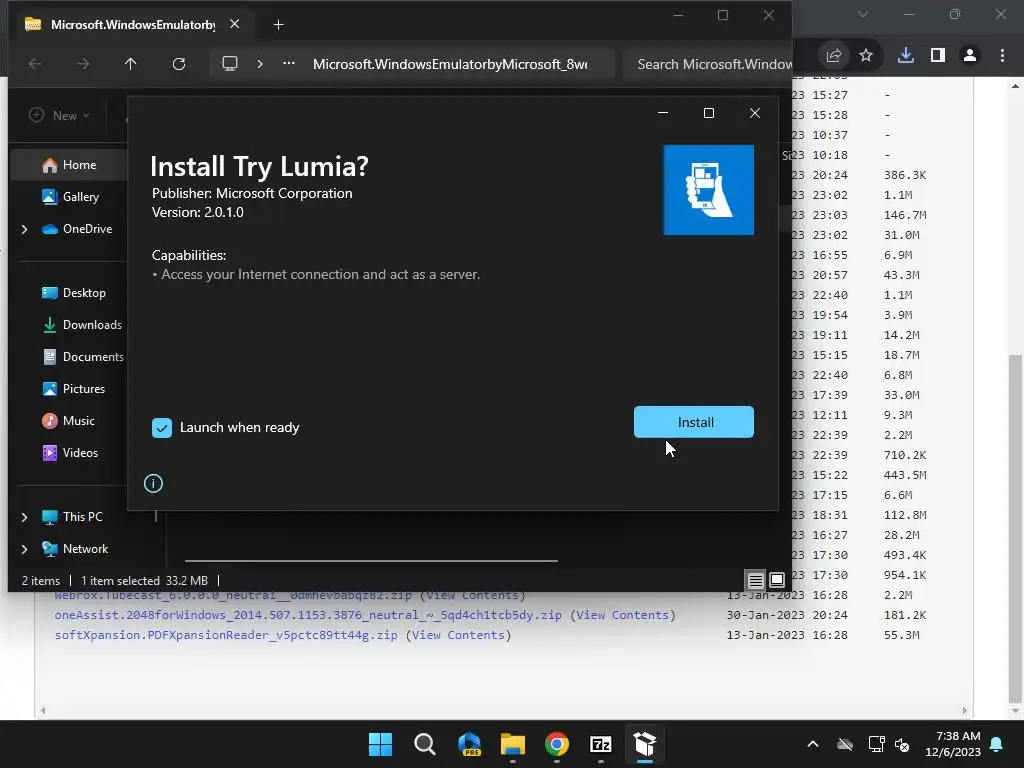
Task: Click the OneDrive tray icon
Action: point(845,744)
